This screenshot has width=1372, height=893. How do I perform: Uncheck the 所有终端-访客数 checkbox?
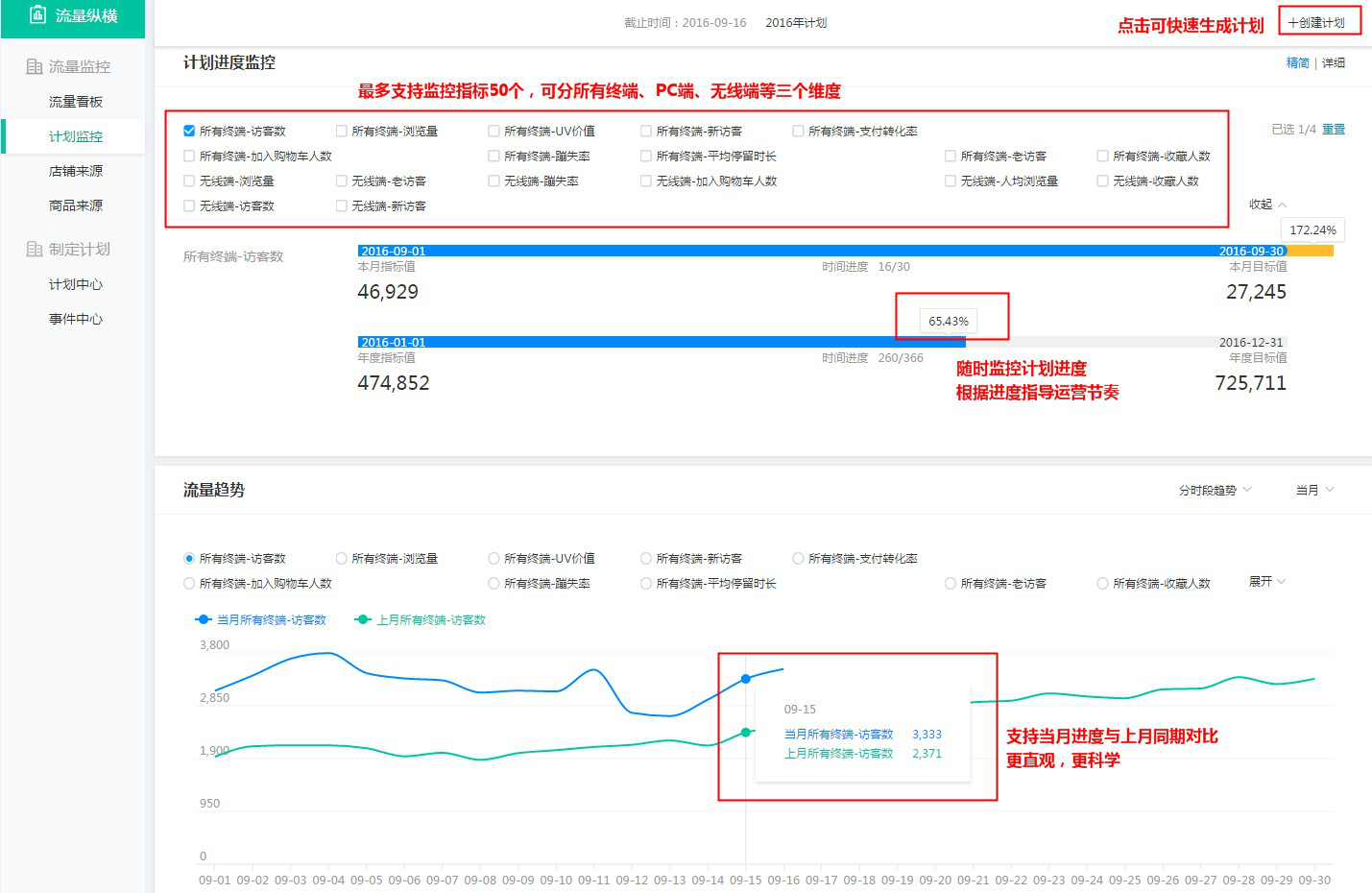[x=189, y=131]
